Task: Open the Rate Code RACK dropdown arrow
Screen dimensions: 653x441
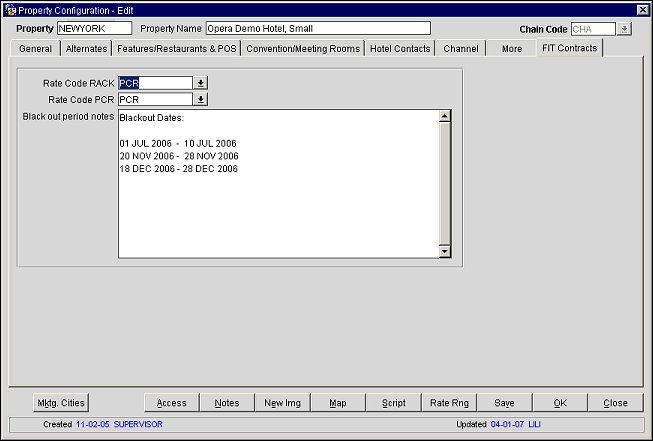Action: click(200, 83)
